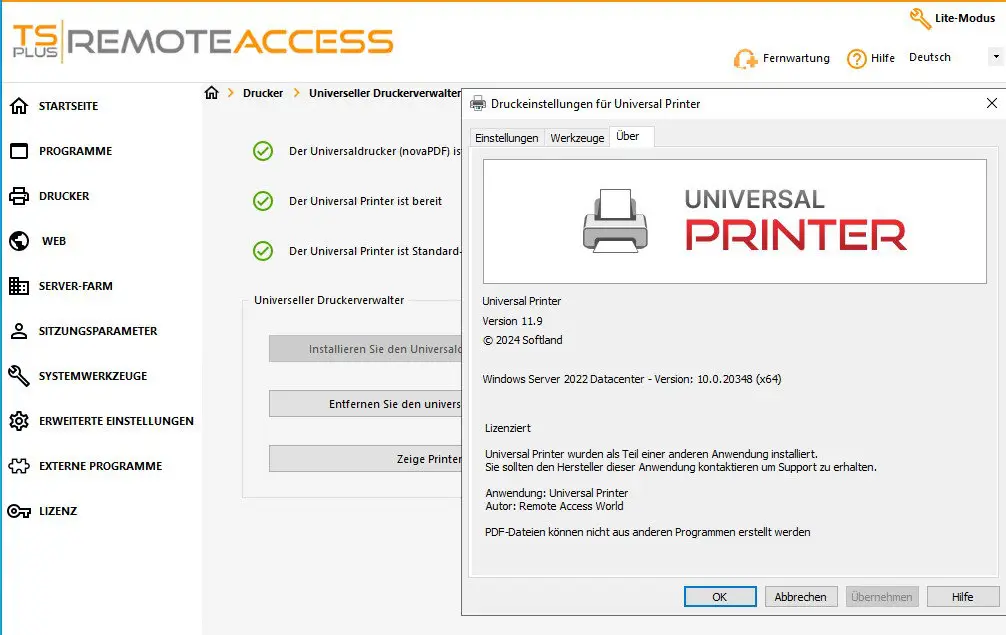Screen dimensions: 1006x635
Task: Click the 'PDF-Dateien können nicht' line
Action: [647, 532]
